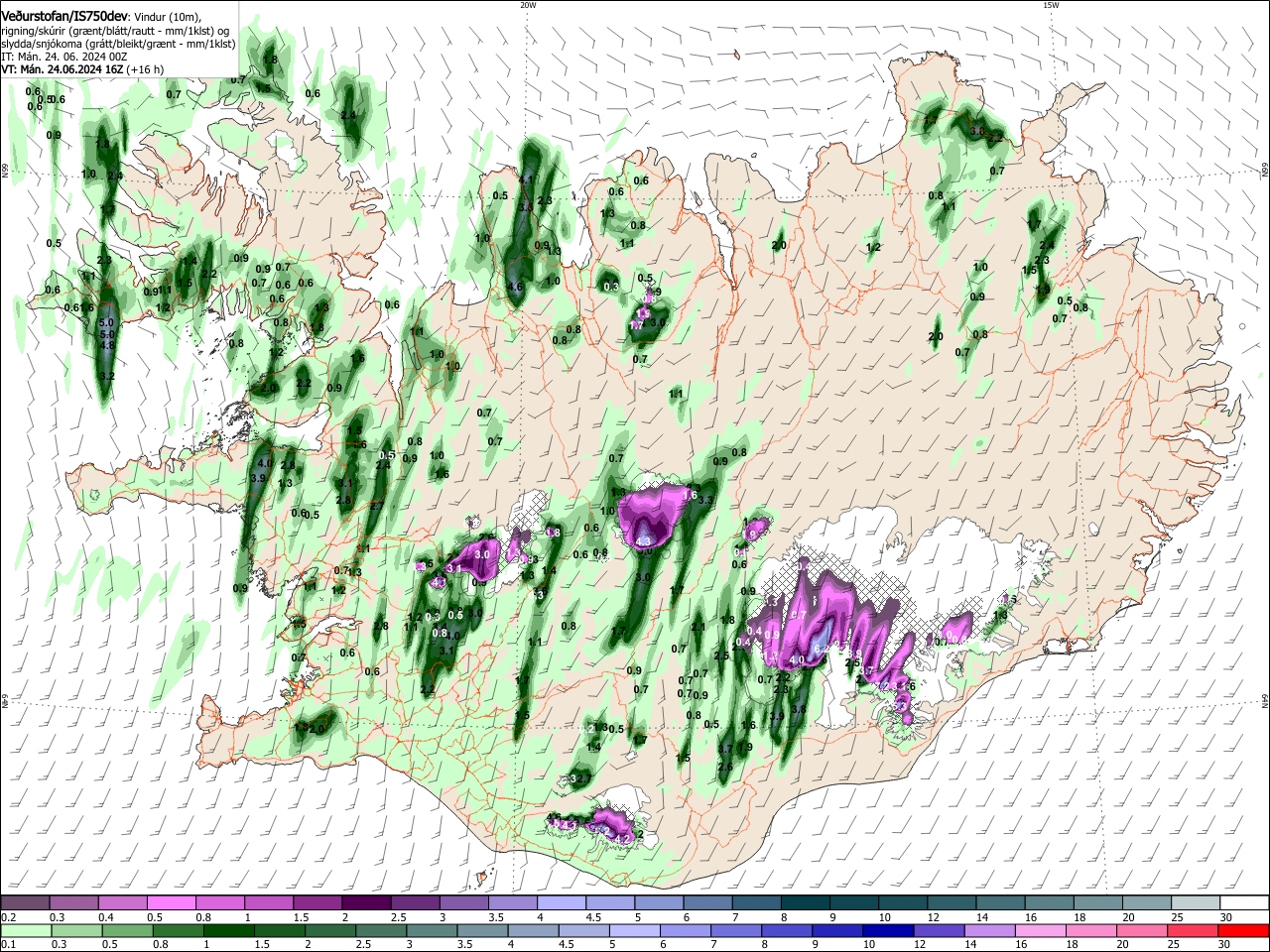Click the light violet 14 swatch in lower legend row
1270x952 pixels.
click(x=988, y=930)
